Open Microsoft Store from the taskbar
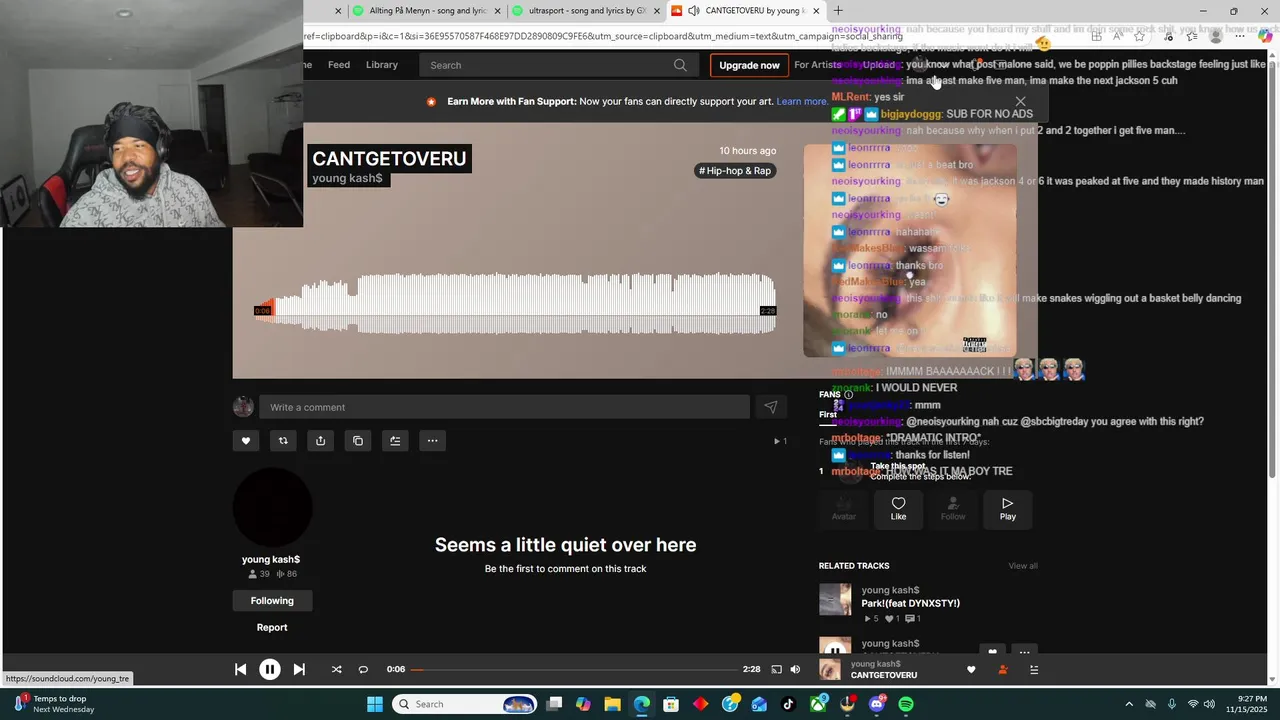The width and height of the screenshot is (1280, 720). coord(671,704)
